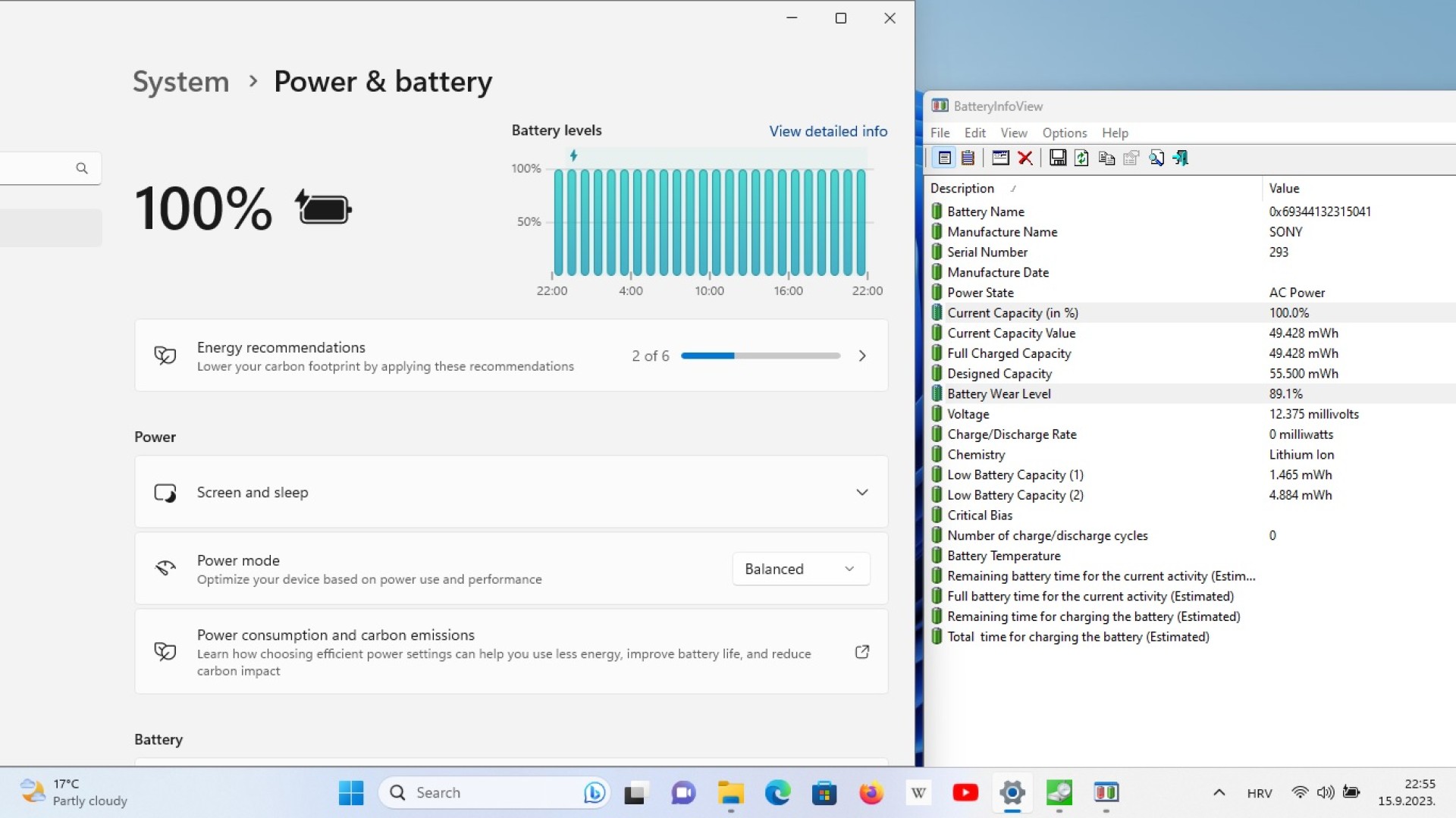This screenshot has width=1456, height=818.
Task: Click the Find magnifier icon in toolbar
Action: point(1156,158)
